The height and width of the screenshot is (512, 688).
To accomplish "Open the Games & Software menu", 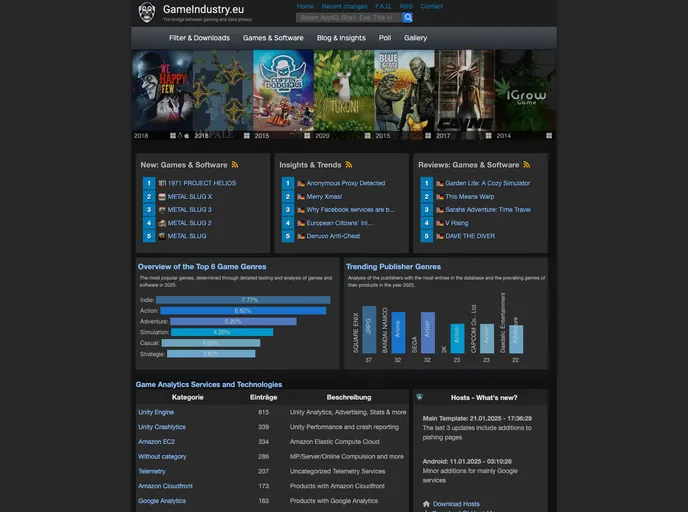I will pyautogui.click(x=273, y=38).
